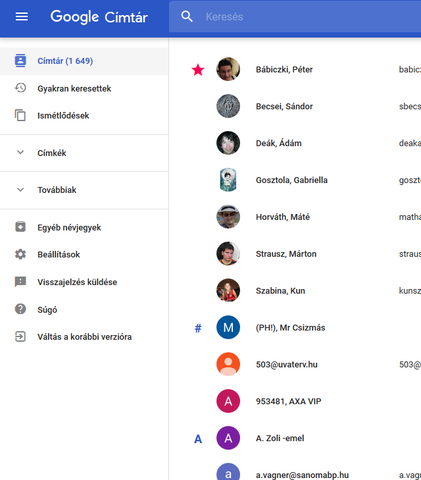This screenshot has height=480, width=421.
Task: Click the Google Címtár logo
Action: 99,17
